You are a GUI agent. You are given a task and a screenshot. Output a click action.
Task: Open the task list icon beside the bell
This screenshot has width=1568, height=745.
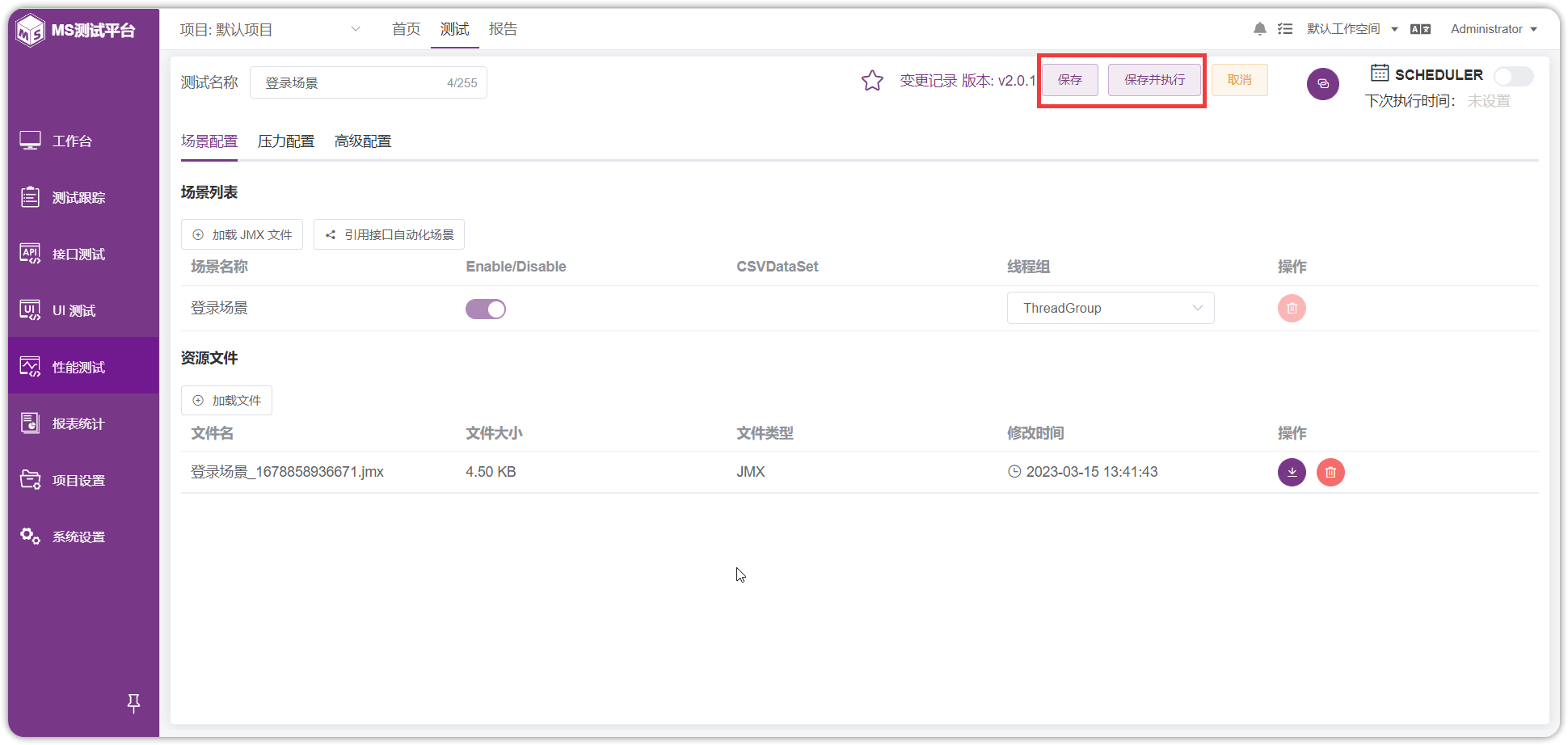click(1285, 29)
